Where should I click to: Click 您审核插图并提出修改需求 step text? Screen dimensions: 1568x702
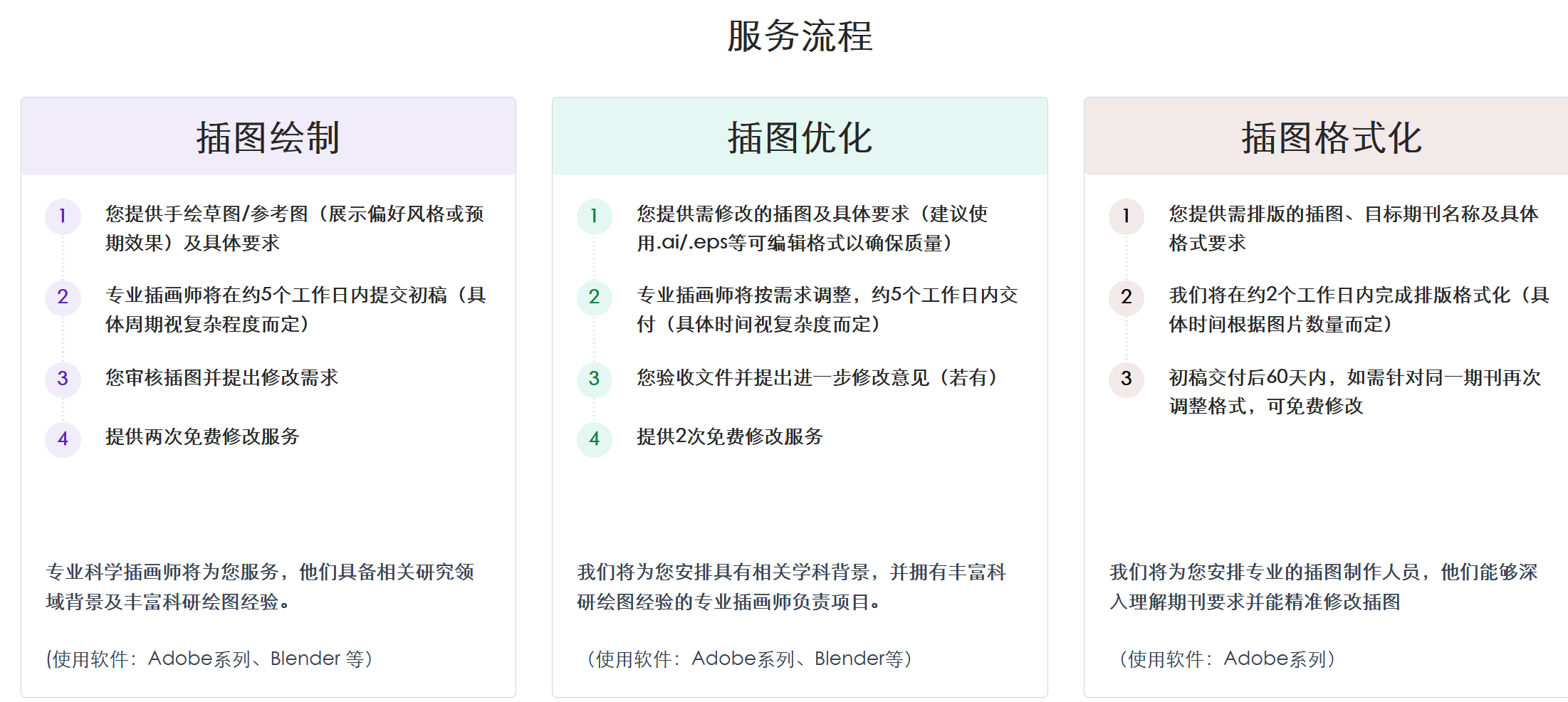pyautogui.click(x=221, y=379)
